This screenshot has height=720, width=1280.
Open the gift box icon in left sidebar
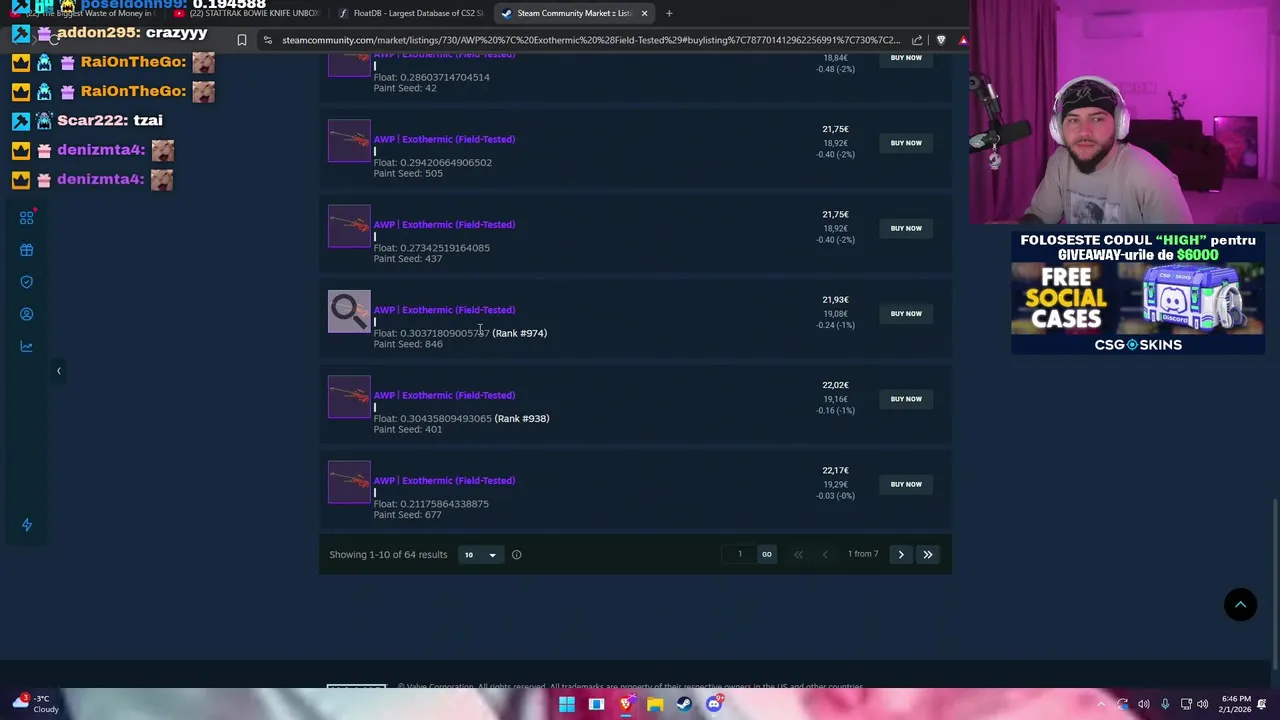[x=27, y=250]
